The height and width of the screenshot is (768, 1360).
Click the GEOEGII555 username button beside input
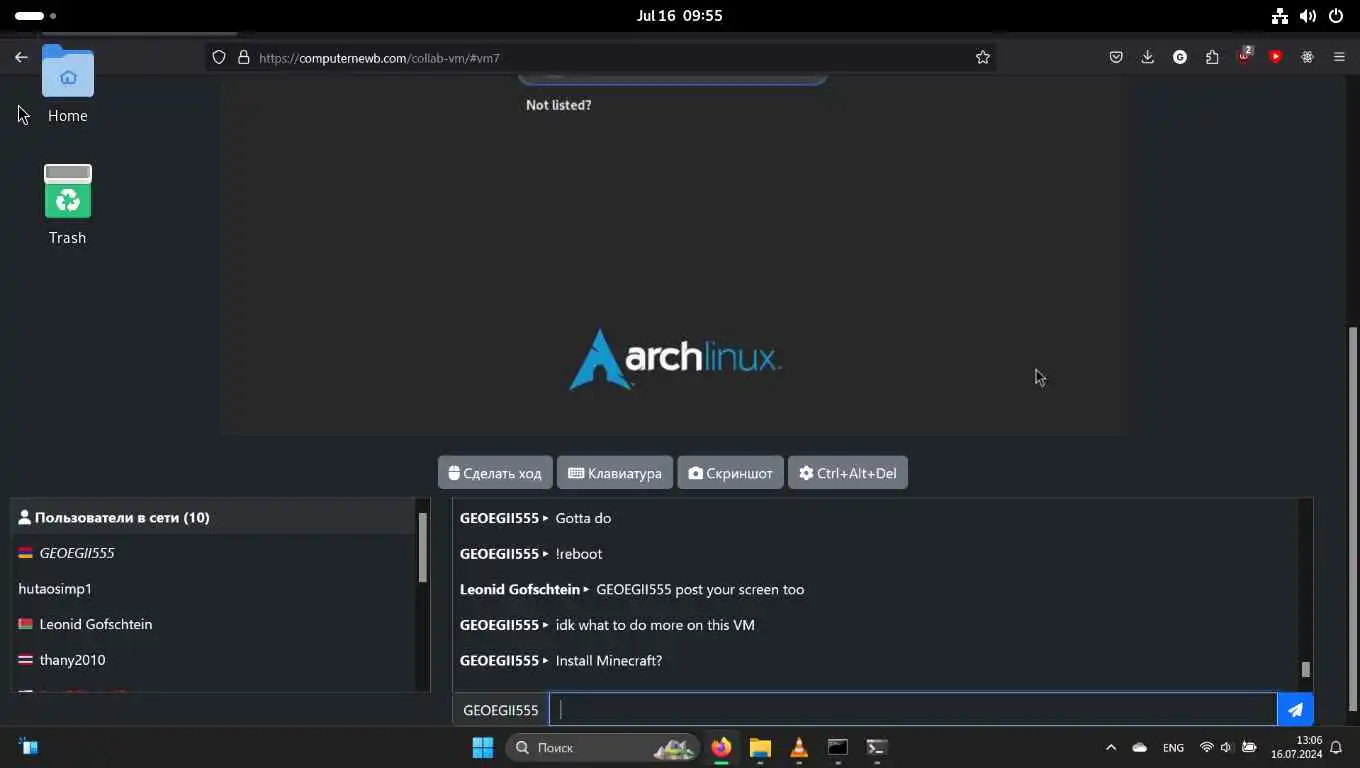[x=501, y=710]
